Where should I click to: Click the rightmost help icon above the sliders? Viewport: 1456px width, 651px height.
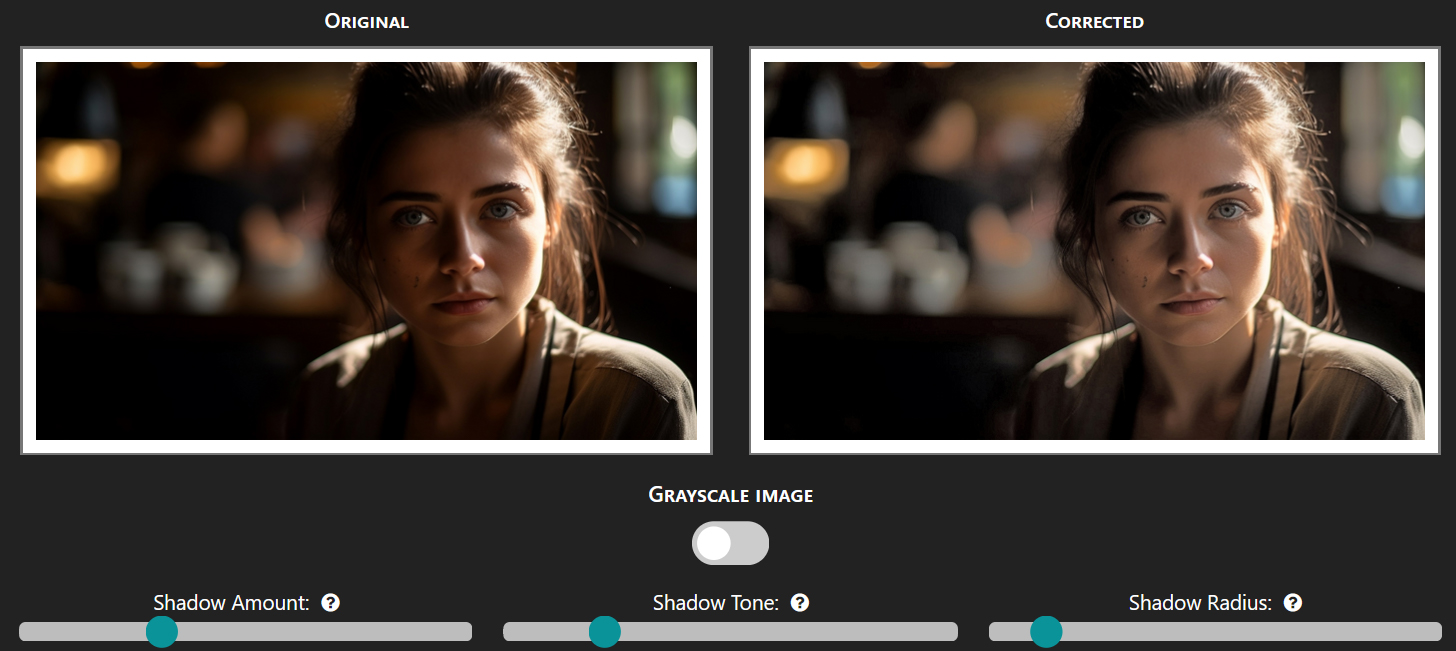[1292, 602]
